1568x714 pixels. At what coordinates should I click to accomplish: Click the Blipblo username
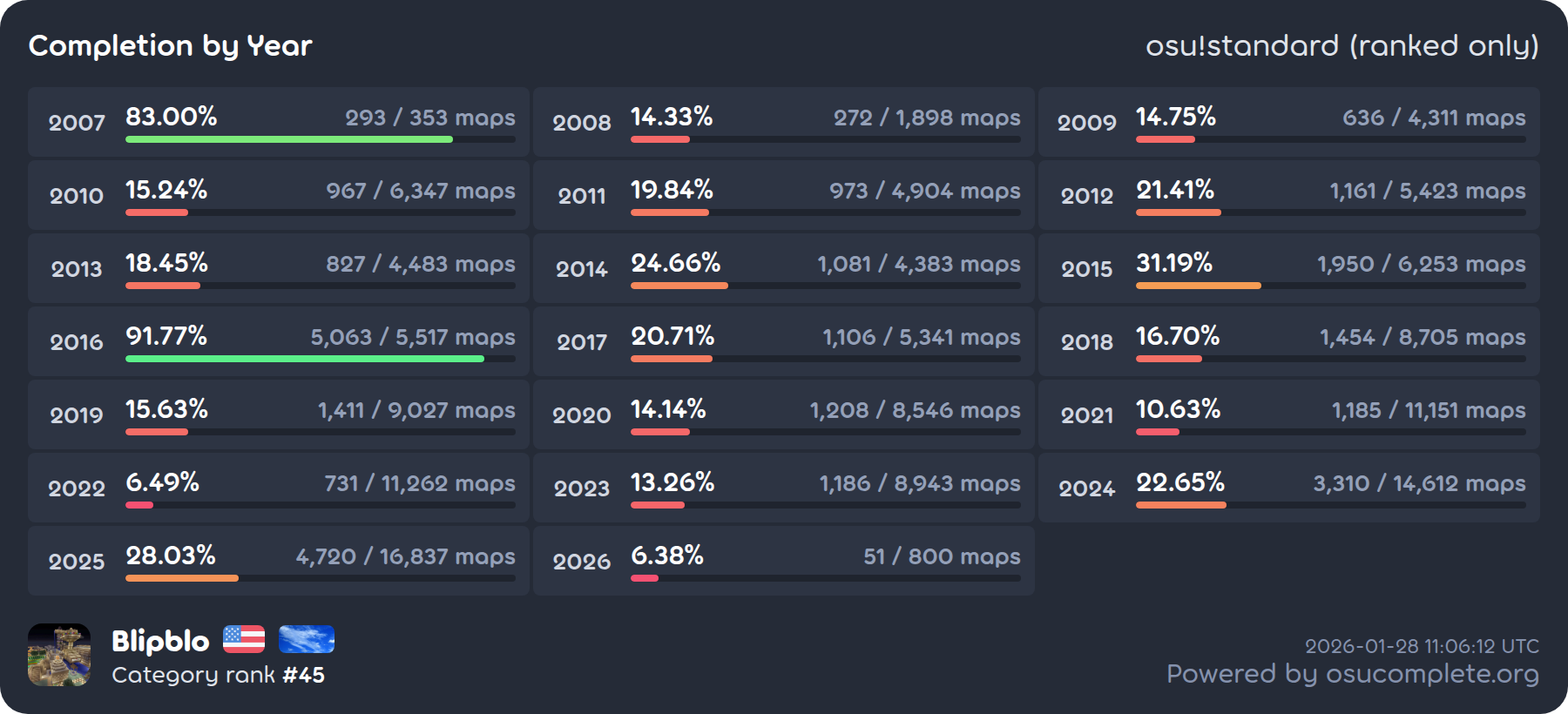[160, 642]
